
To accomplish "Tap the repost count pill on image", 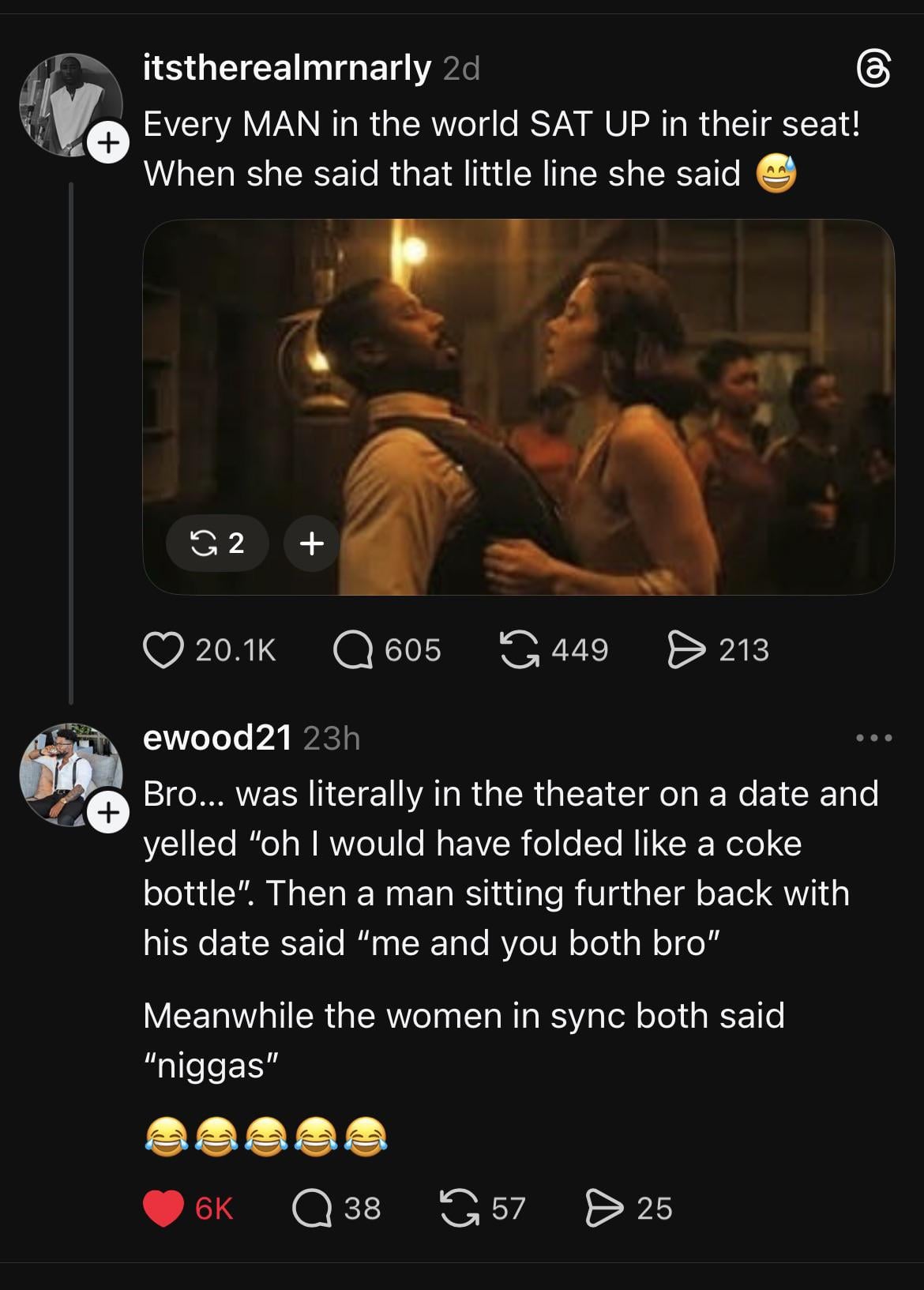I will tap(217, 543).
